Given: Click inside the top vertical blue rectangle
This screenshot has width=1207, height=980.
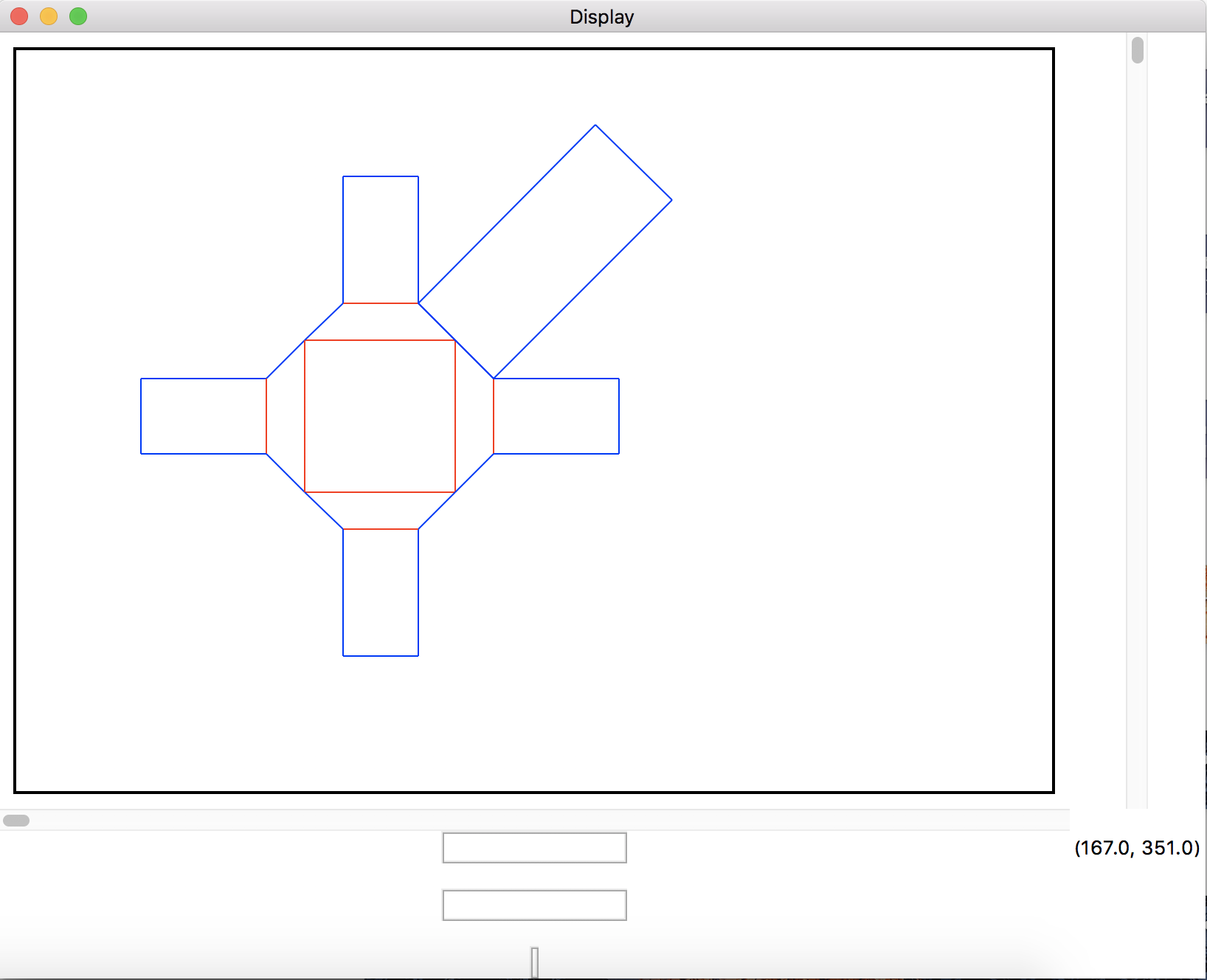Looking at the screenshot, I should [381, 239].
